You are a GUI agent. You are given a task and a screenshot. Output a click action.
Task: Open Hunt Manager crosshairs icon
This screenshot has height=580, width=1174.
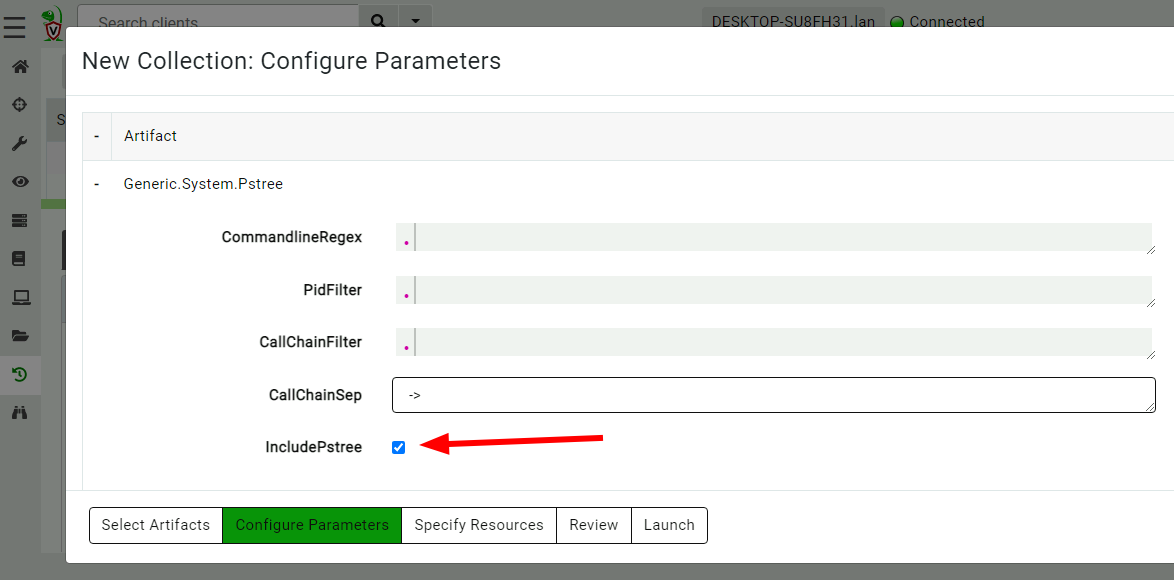click(20, 105)
